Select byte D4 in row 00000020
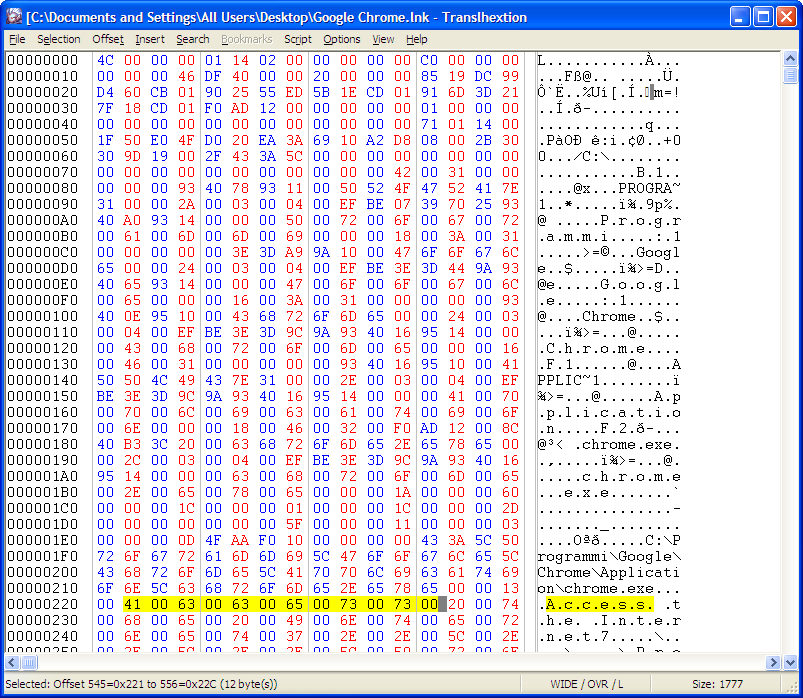803x698 pixels. point(105,93)
